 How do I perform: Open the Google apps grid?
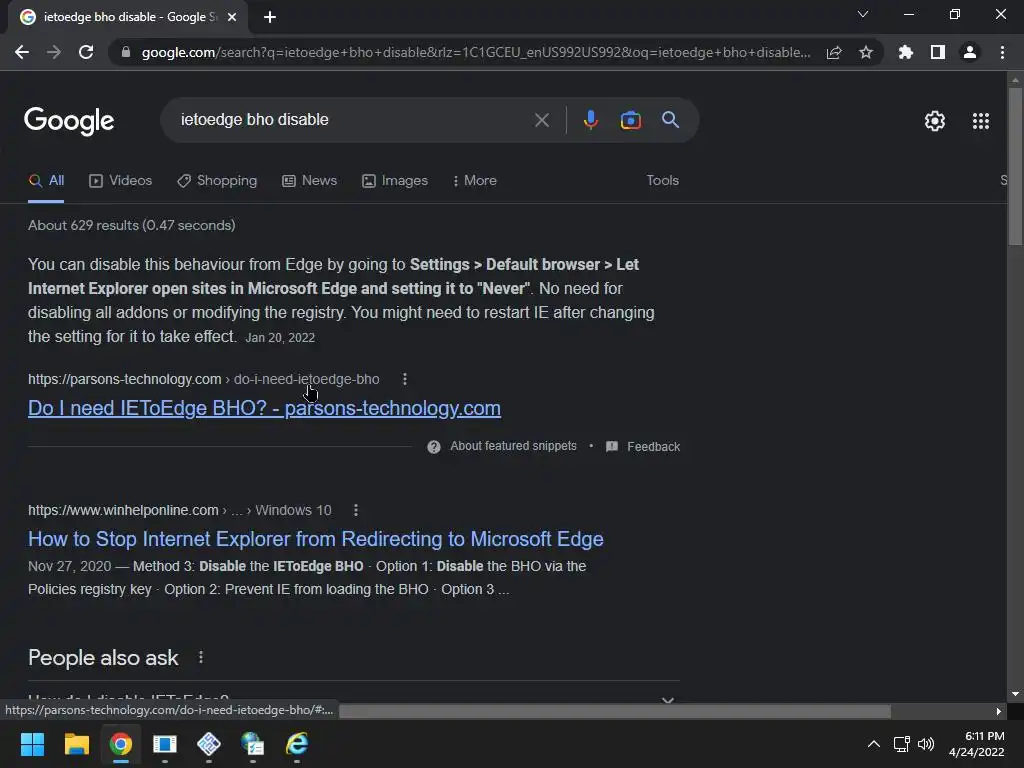pos(981,121)
